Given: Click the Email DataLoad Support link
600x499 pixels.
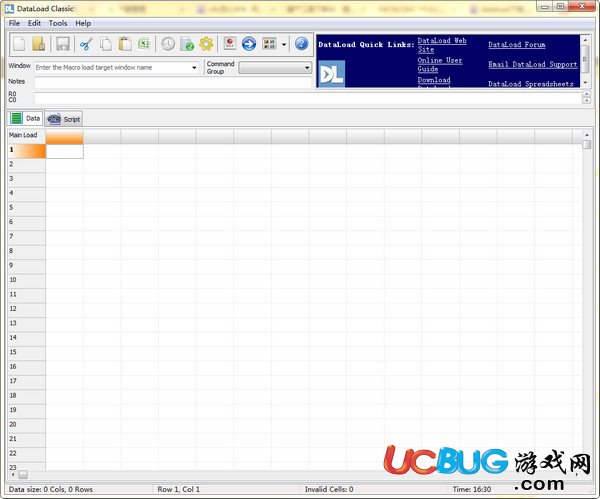Looking at the screenshot, I should point(533,64).
